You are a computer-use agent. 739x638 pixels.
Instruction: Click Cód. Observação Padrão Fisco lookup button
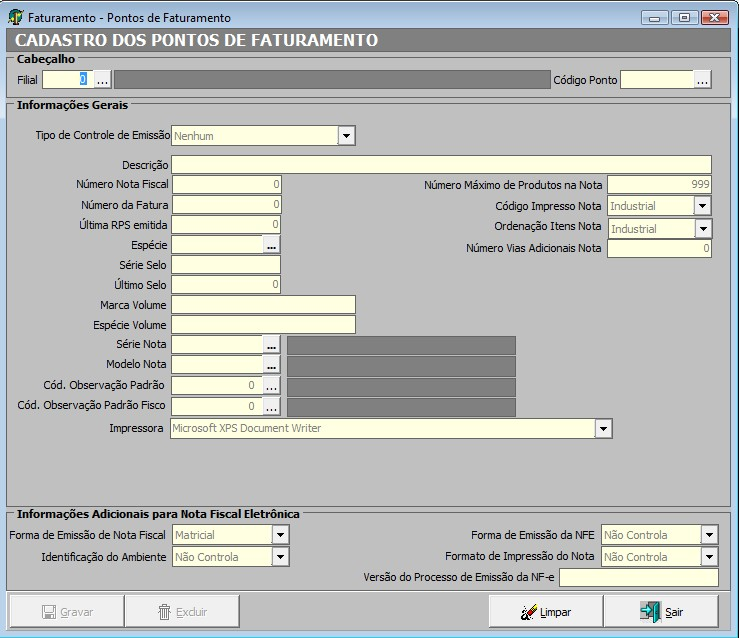tap(271, 407)
